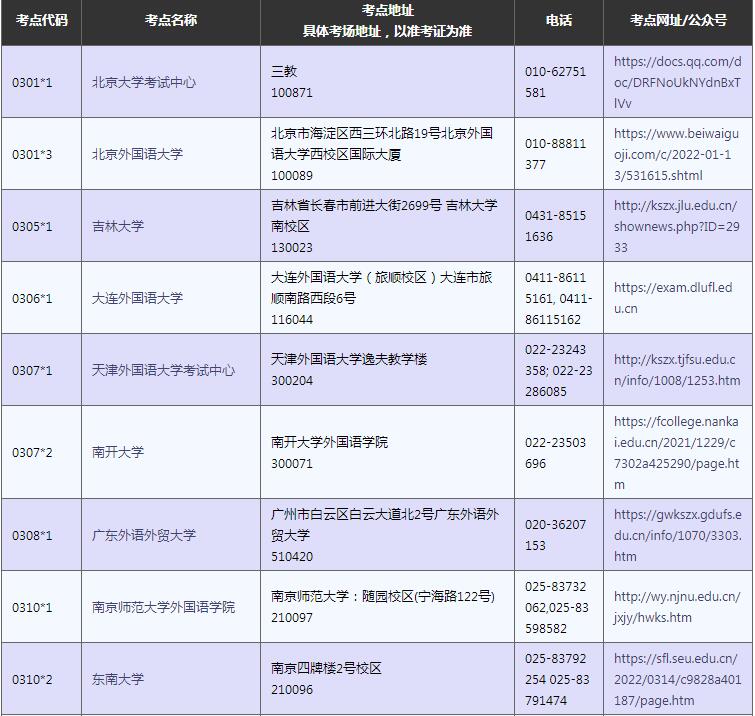The height and width of the screenshot is (716, 755).
Task: Click the phone cell starting 0411-8611
Action: [559, 299]
